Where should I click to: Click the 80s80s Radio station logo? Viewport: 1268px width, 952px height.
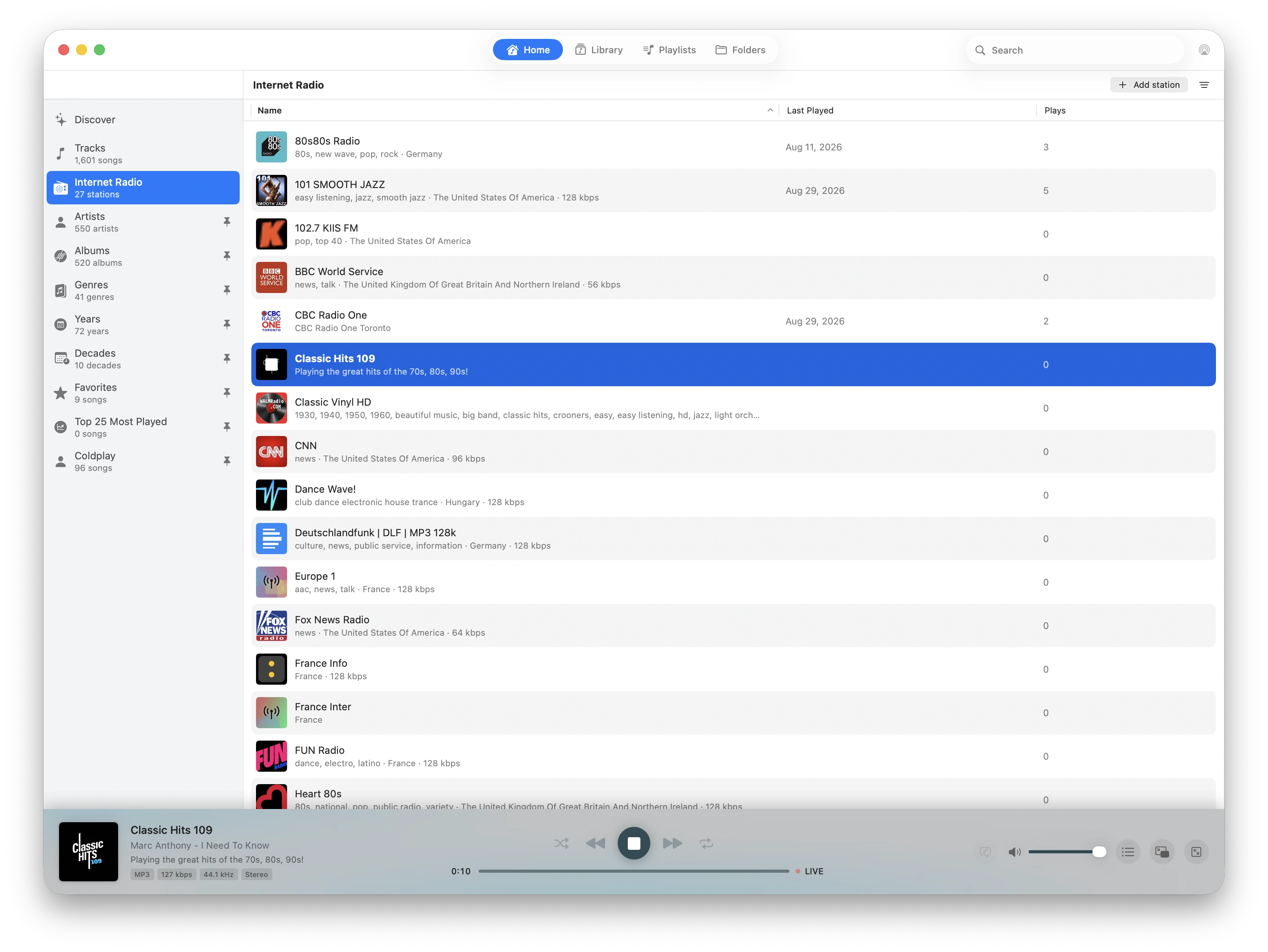tap(271, 147)
